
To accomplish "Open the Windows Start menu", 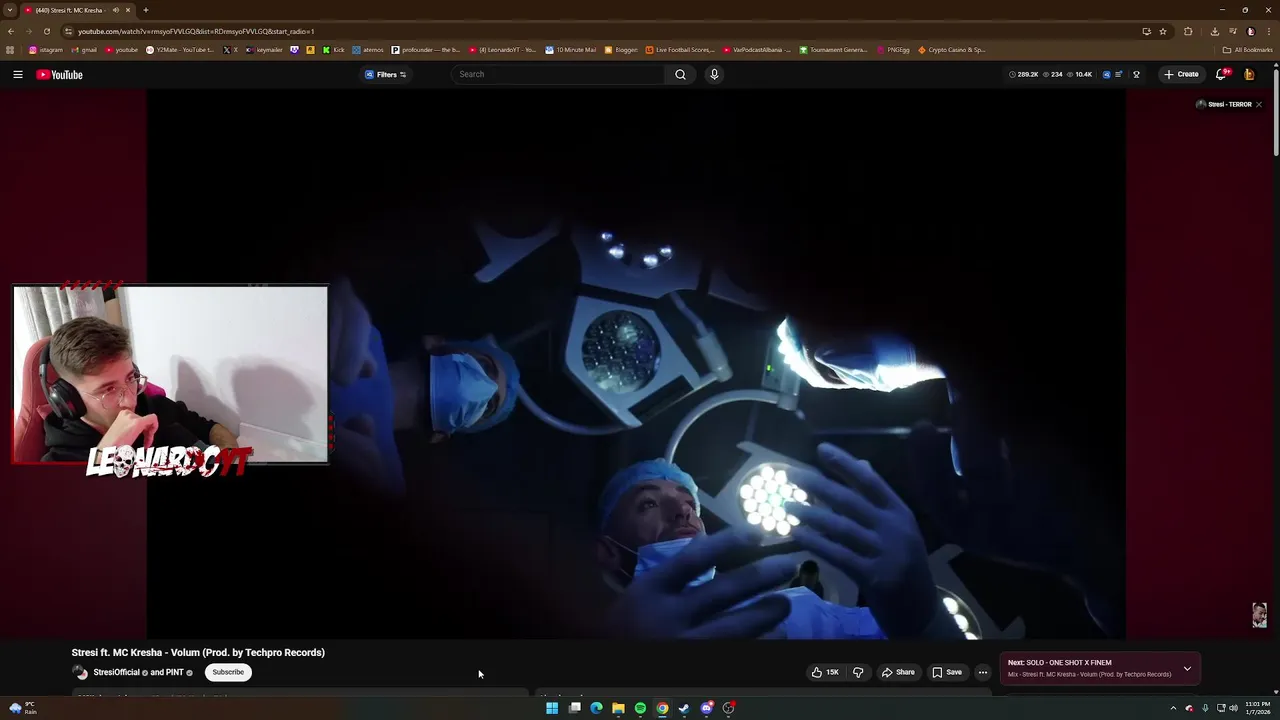I will [x=552, y=708].
